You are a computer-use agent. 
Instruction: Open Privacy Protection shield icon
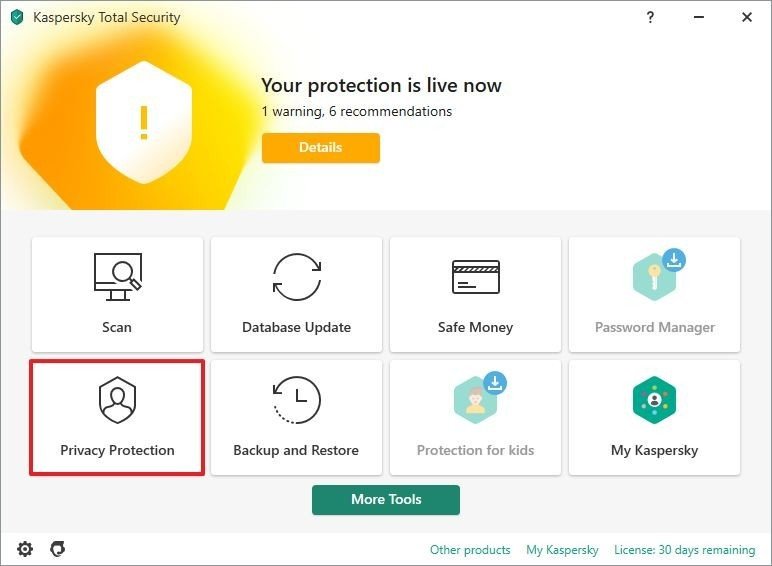point(117,400)
